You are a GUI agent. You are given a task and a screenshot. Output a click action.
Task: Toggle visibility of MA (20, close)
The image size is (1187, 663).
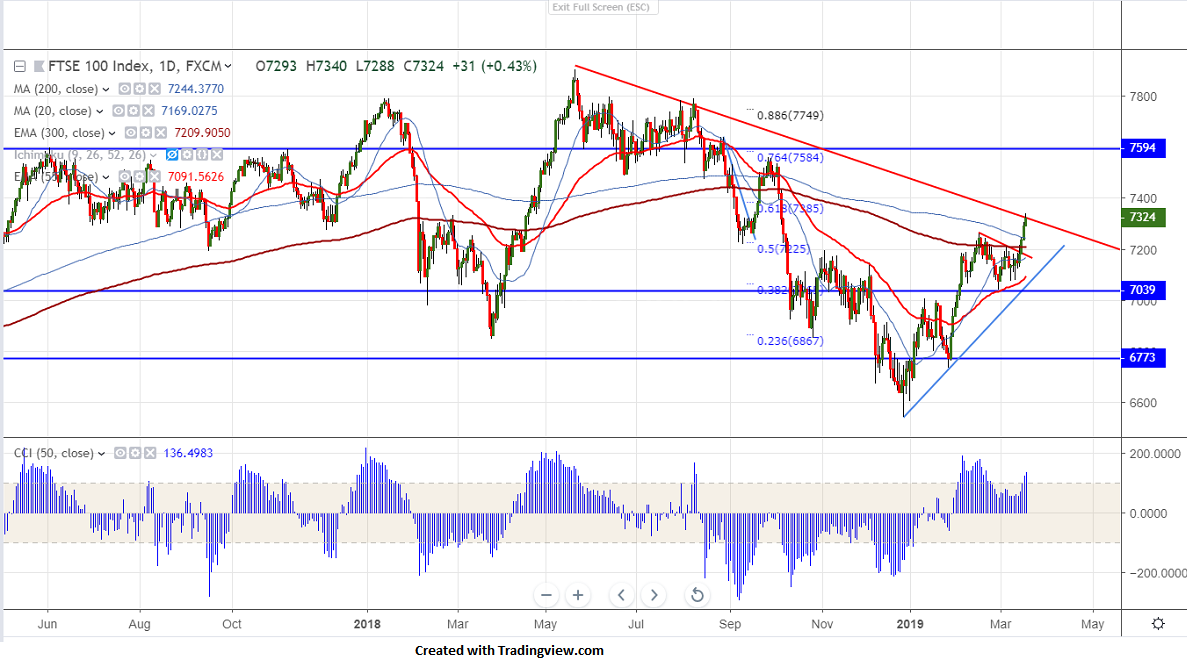pos(118,110)
